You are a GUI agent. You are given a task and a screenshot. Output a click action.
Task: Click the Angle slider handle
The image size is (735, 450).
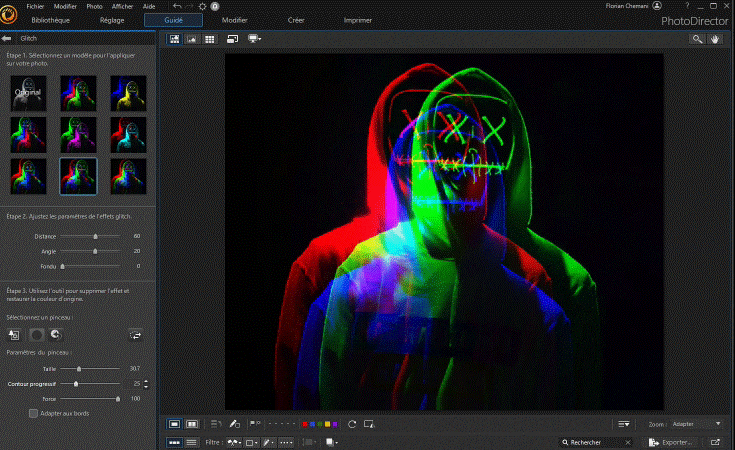point(95,251)
